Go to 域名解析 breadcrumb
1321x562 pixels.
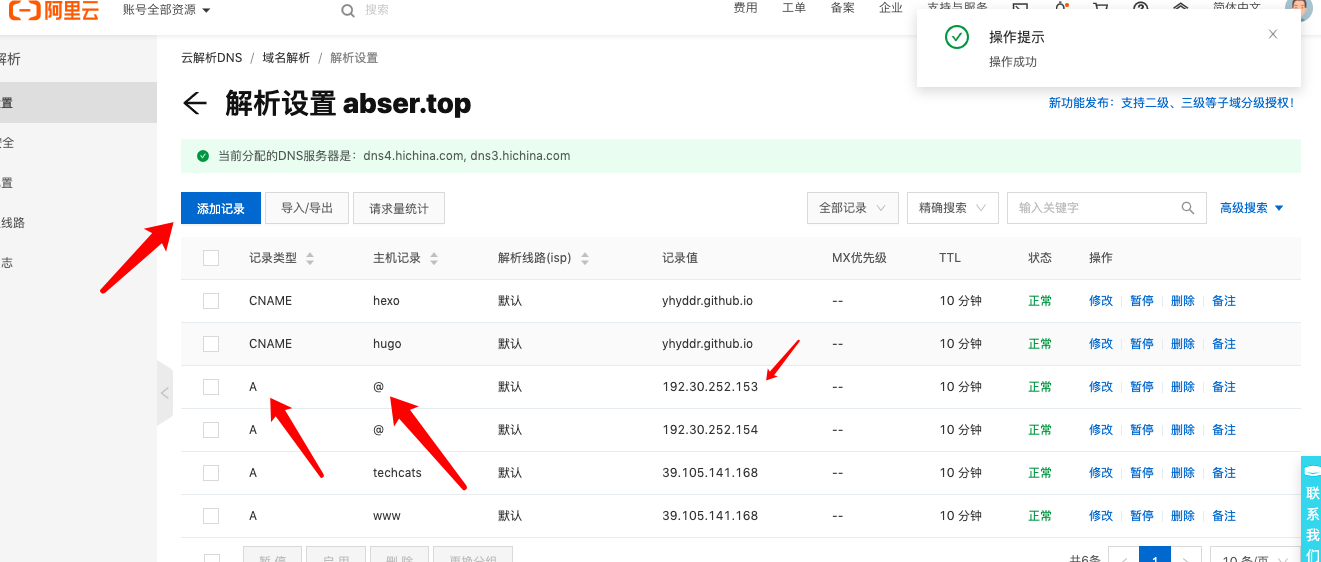point(286,58)
